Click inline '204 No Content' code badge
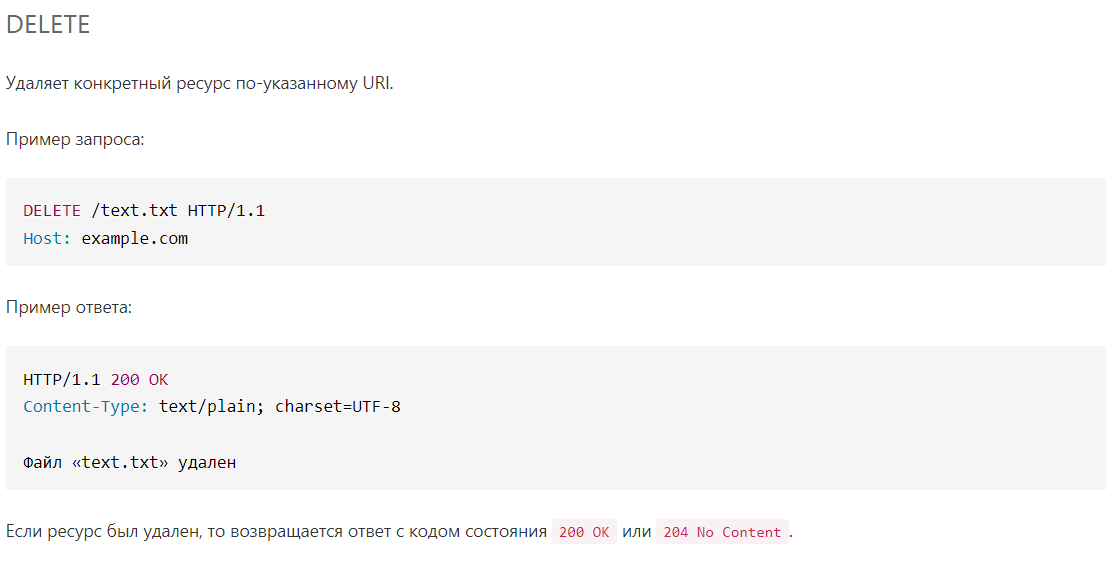This screenshot has width=1112, height=562. click(x=722, y=532)
